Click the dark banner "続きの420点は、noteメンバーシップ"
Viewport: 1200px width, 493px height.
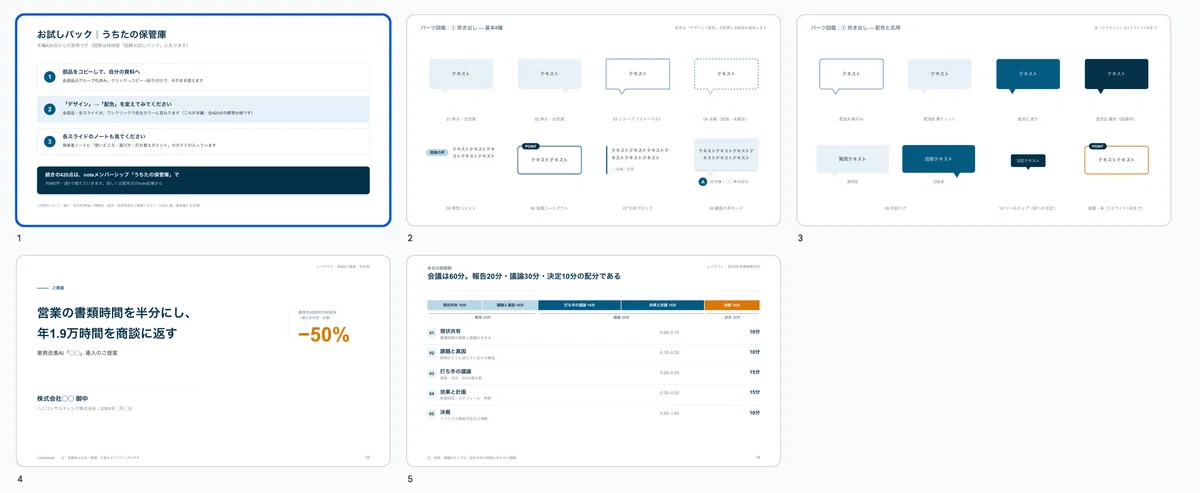tap(203, 180)
